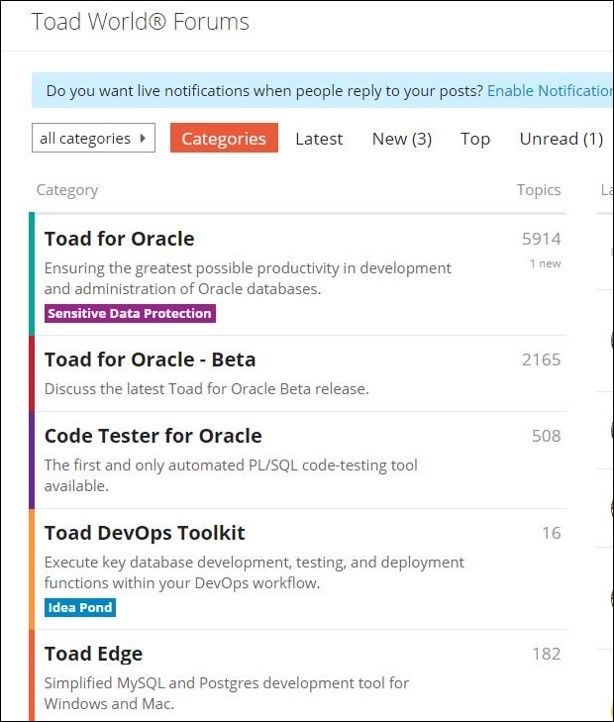
Task: Open the Toad DevOps Toolkit category
Action: tap(145, 533)
